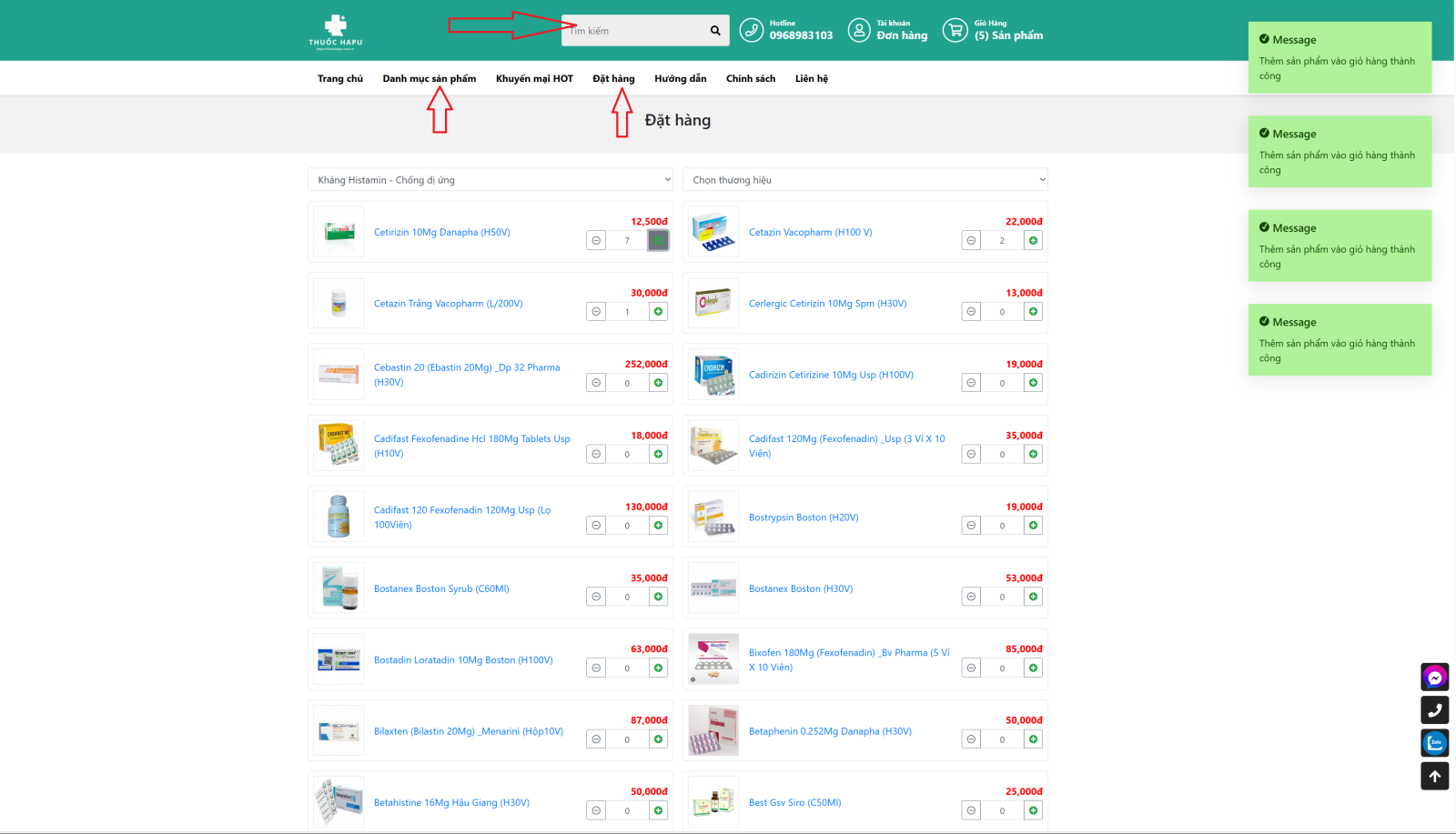Open the Hướng dẫn menu item
This screenshot has height=834, width=1456.
pos(680,79)
